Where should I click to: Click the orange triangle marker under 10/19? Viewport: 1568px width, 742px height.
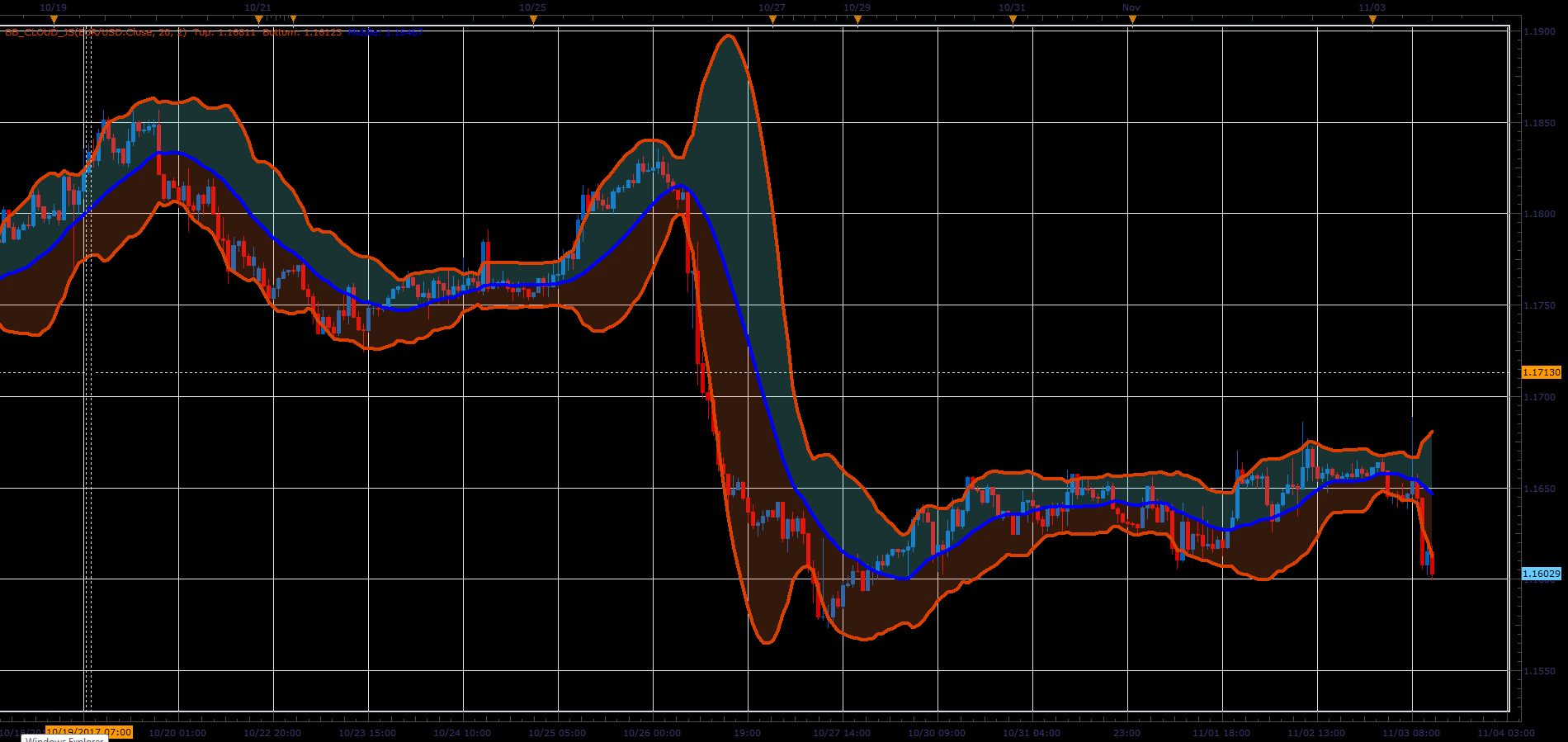click(x=54, y=19)
